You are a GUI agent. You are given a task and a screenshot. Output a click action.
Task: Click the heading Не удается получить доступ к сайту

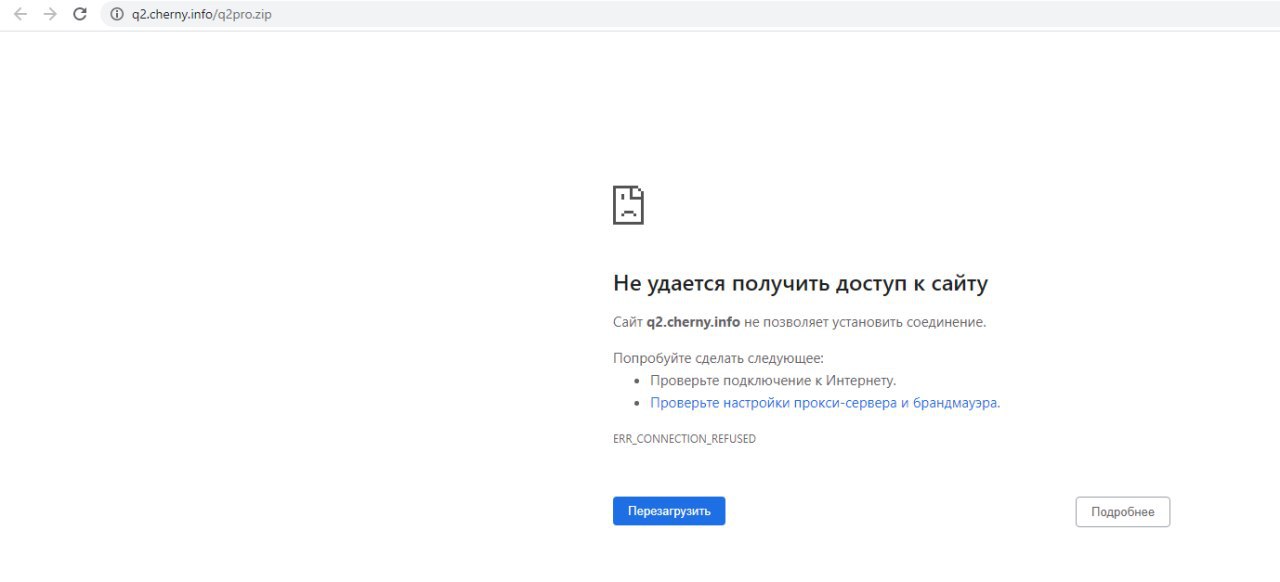point(800,284)
